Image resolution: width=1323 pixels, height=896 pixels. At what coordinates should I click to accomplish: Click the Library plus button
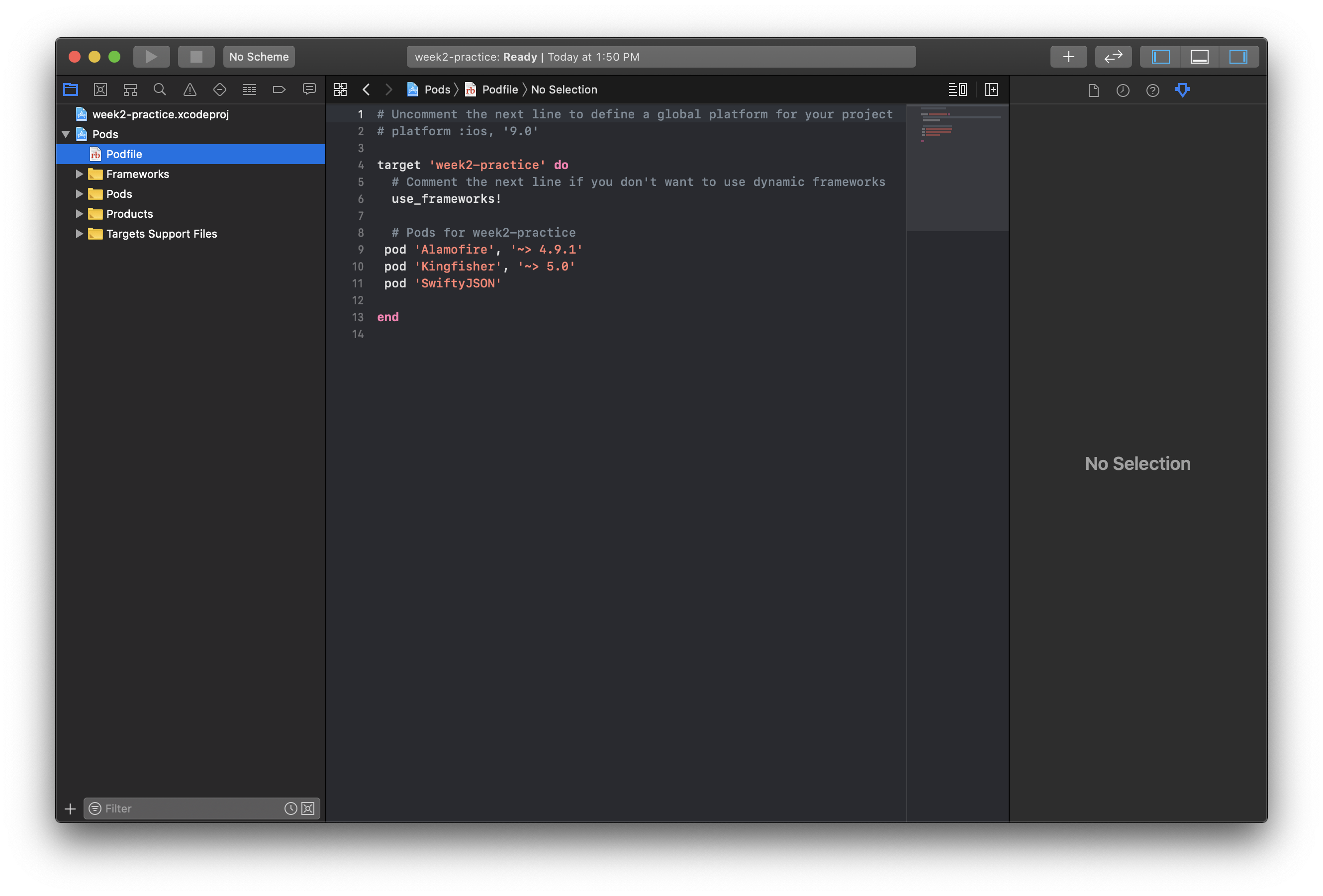[1068, 56]
